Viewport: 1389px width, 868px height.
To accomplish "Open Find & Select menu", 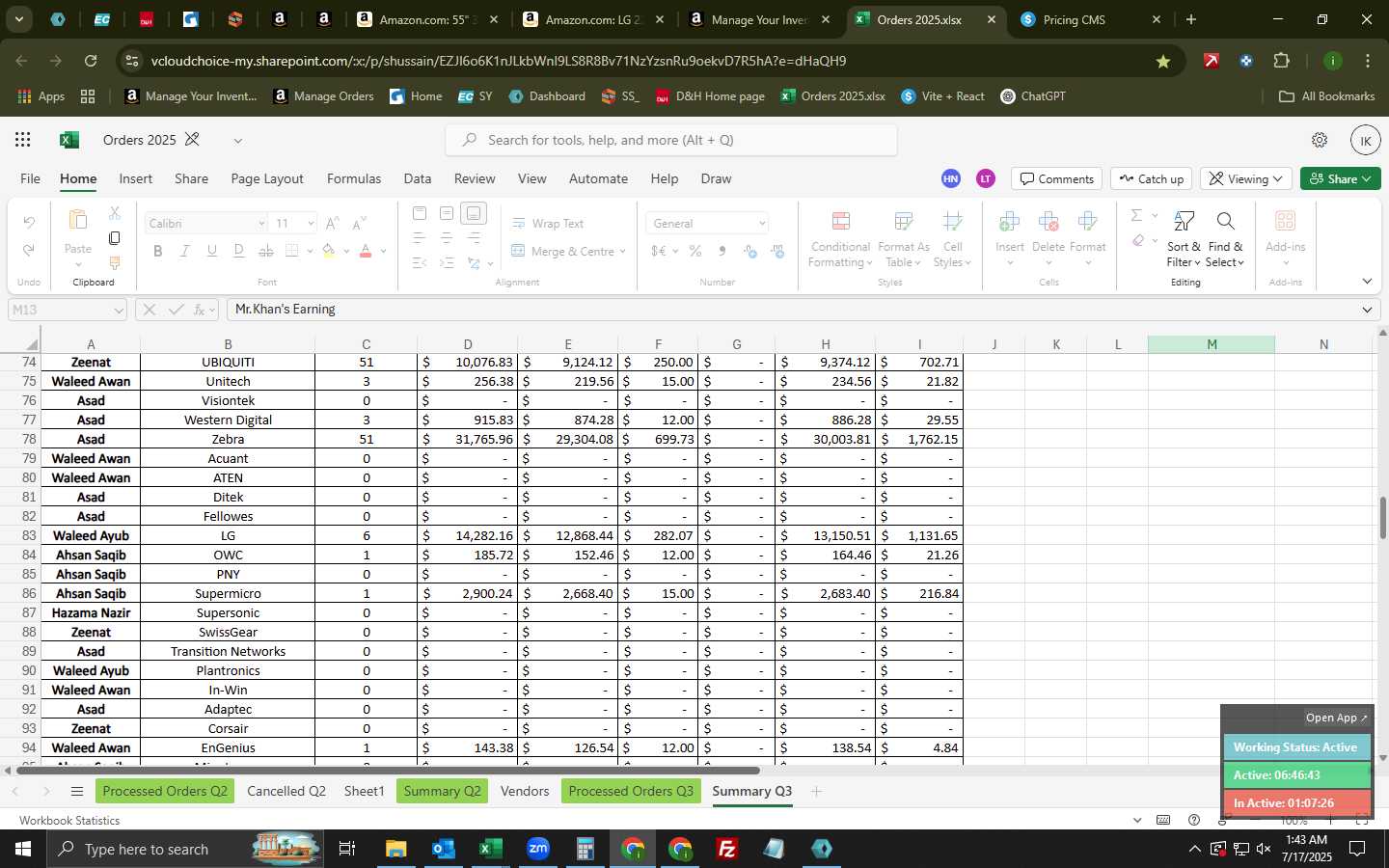I will click(1225, 239).
